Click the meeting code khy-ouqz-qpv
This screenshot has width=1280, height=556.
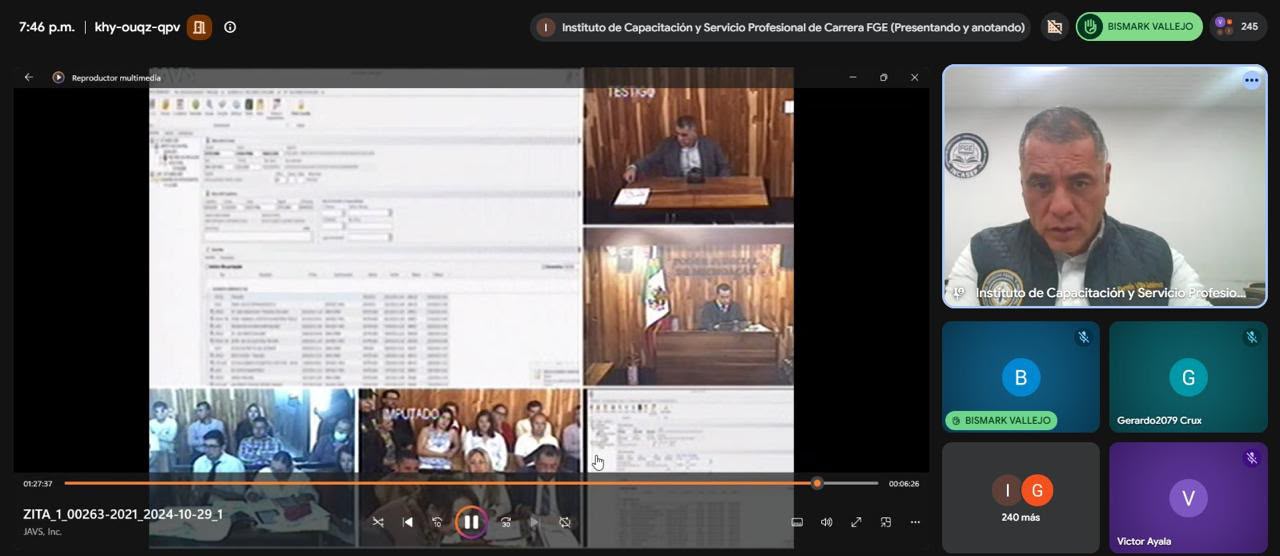tap(137, 27)
